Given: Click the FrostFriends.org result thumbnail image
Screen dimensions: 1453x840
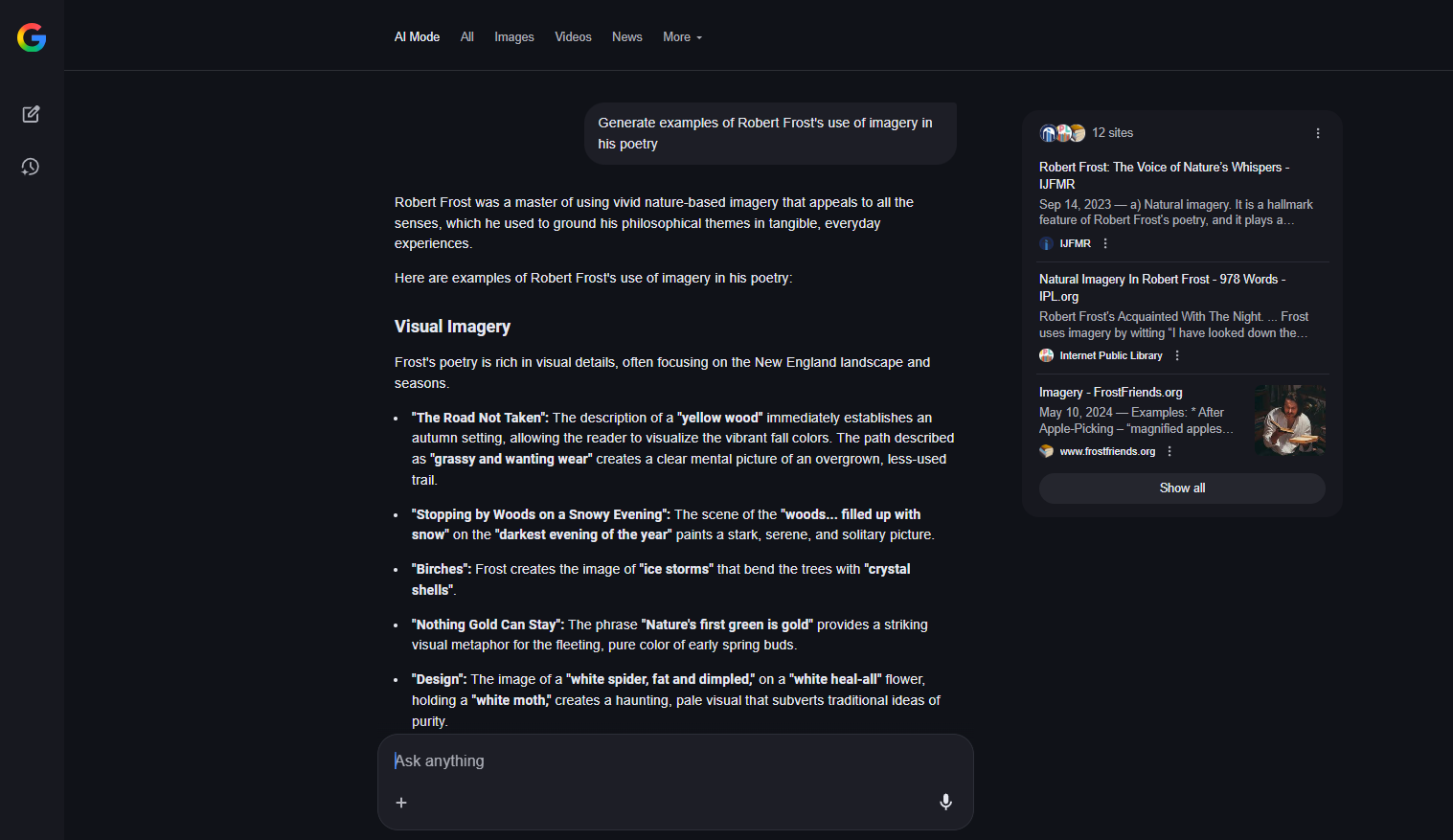Looking at the screenshot, I should tap(1289, 420).
